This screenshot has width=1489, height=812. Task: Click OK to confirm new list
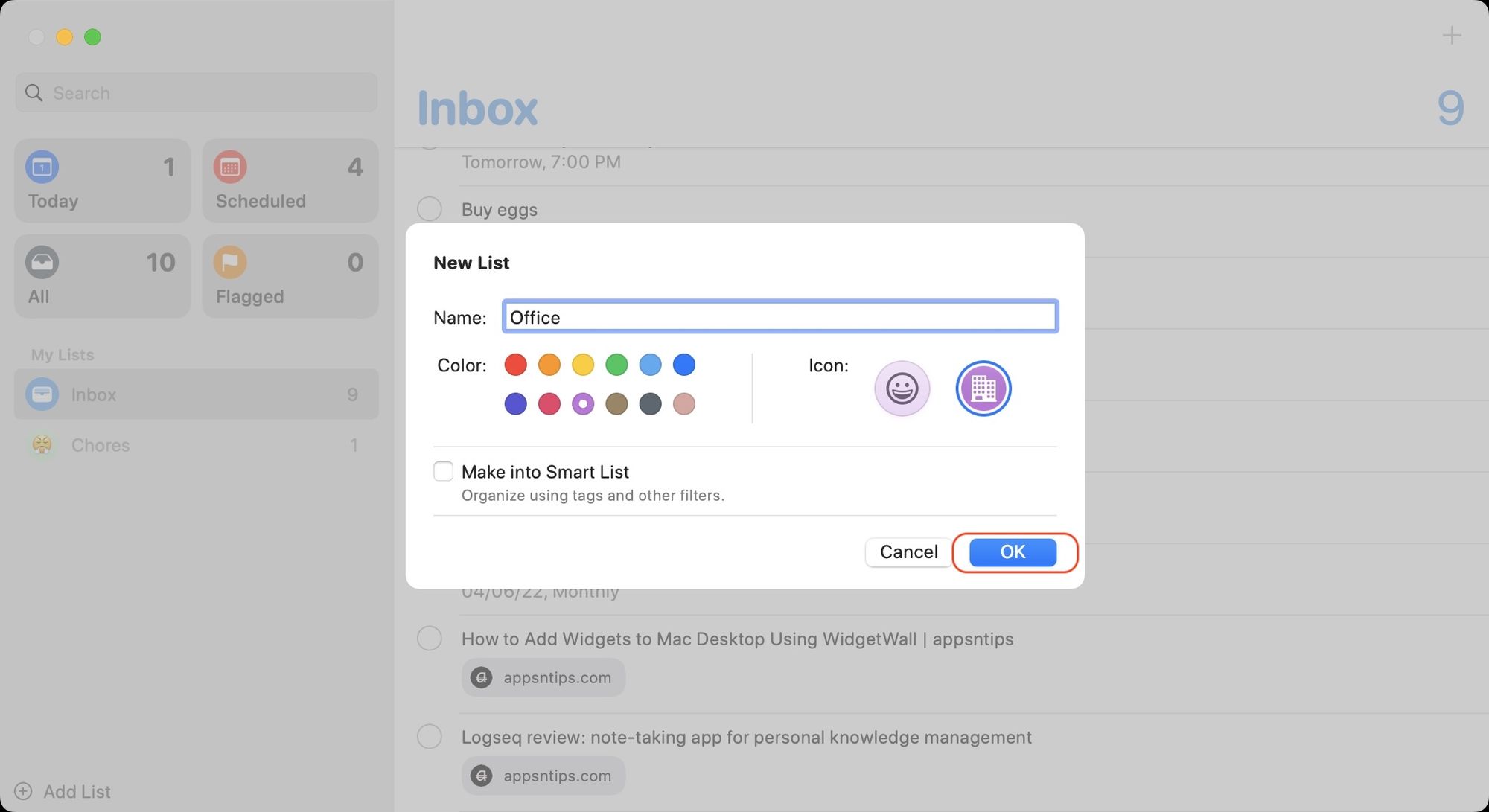click(1012, 551)
